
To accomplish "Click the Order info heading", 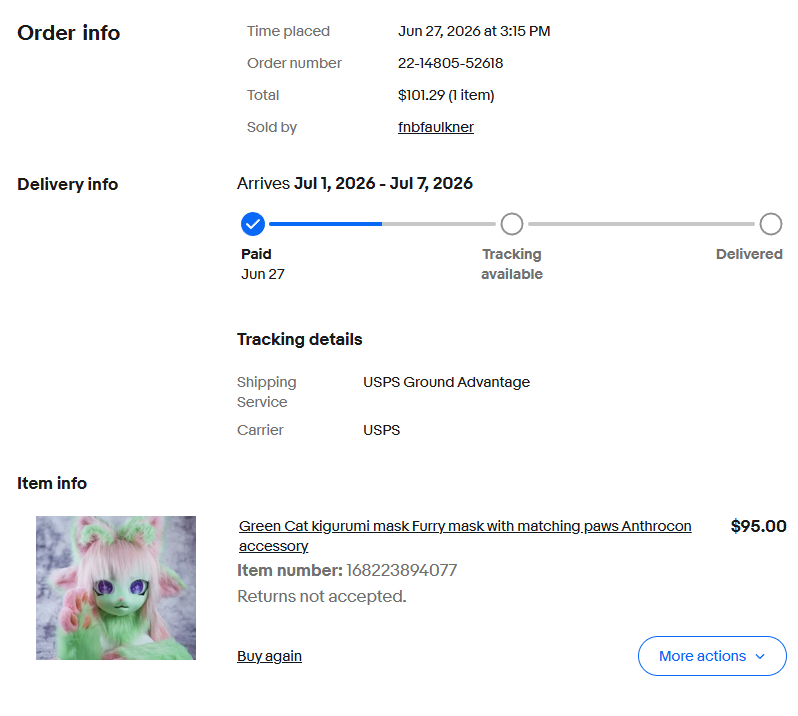I will (x=69, y=33).
